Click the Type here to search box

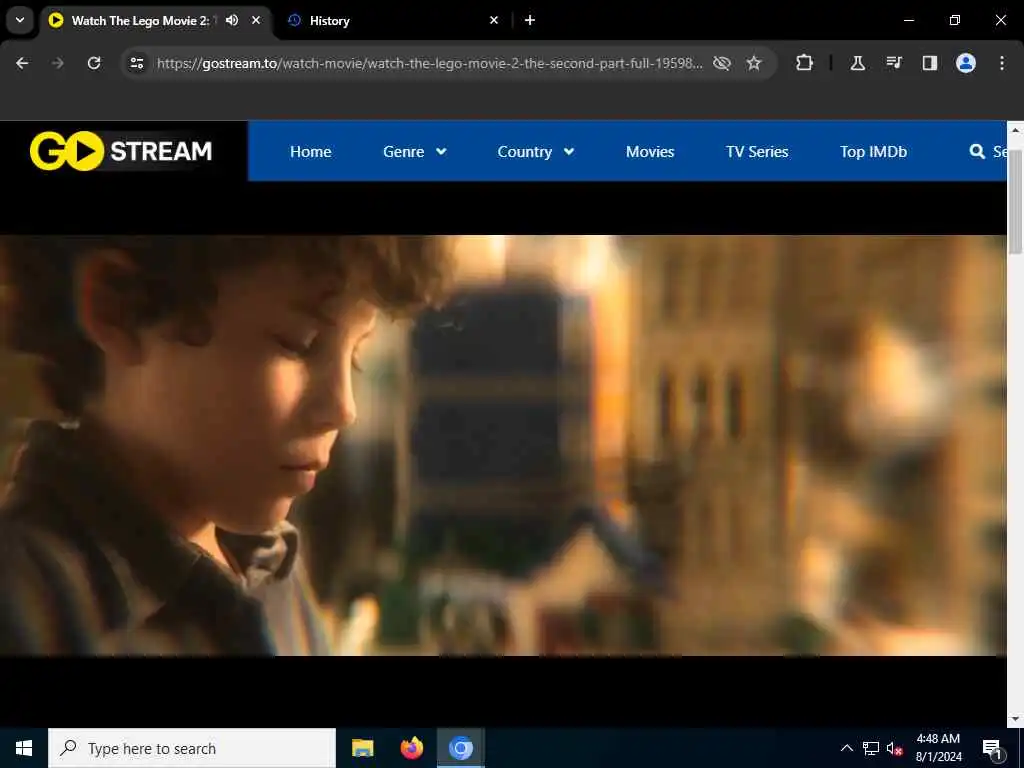pyautogui.click(x=192, y=748)
